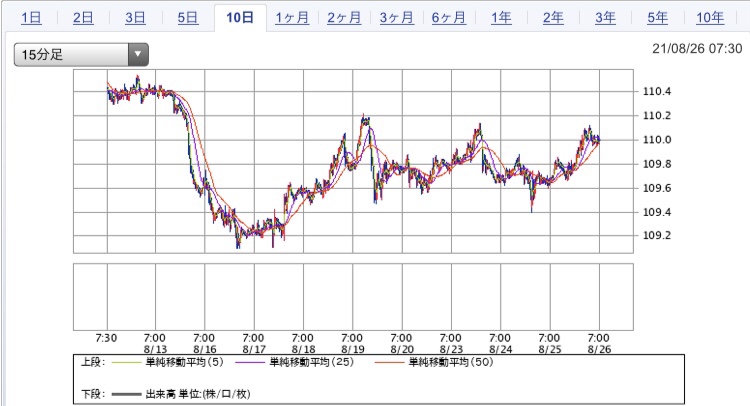The image size is (750, 406).
Task: Click the 110.4 price axis label
Action: pos(657,91)
